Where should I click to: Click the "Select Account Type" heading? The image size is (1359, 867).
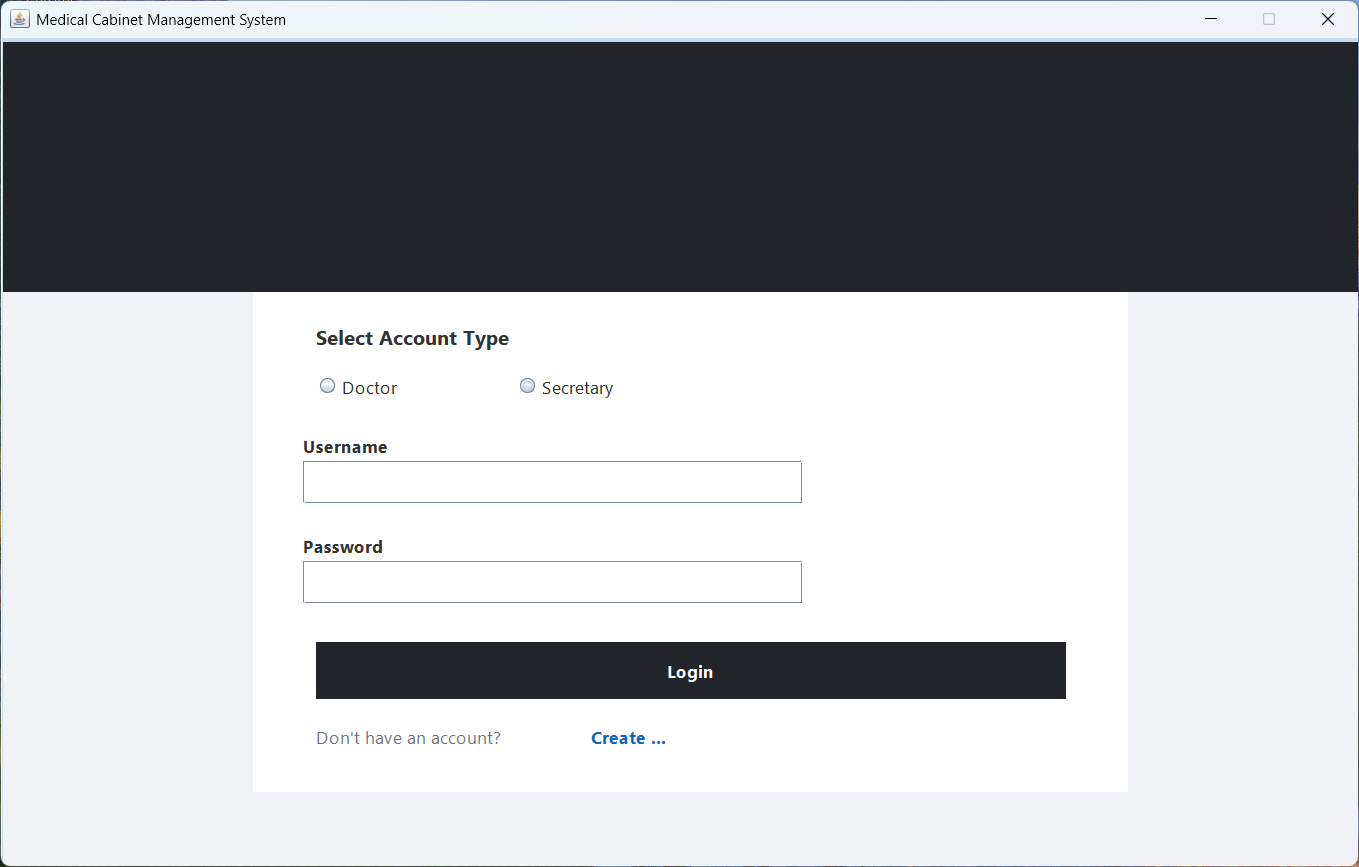(412, 339)
